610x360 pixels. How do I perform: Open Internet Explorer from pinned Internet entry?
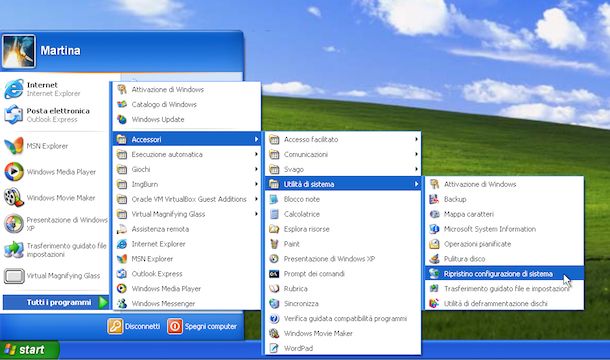(54, 89)
